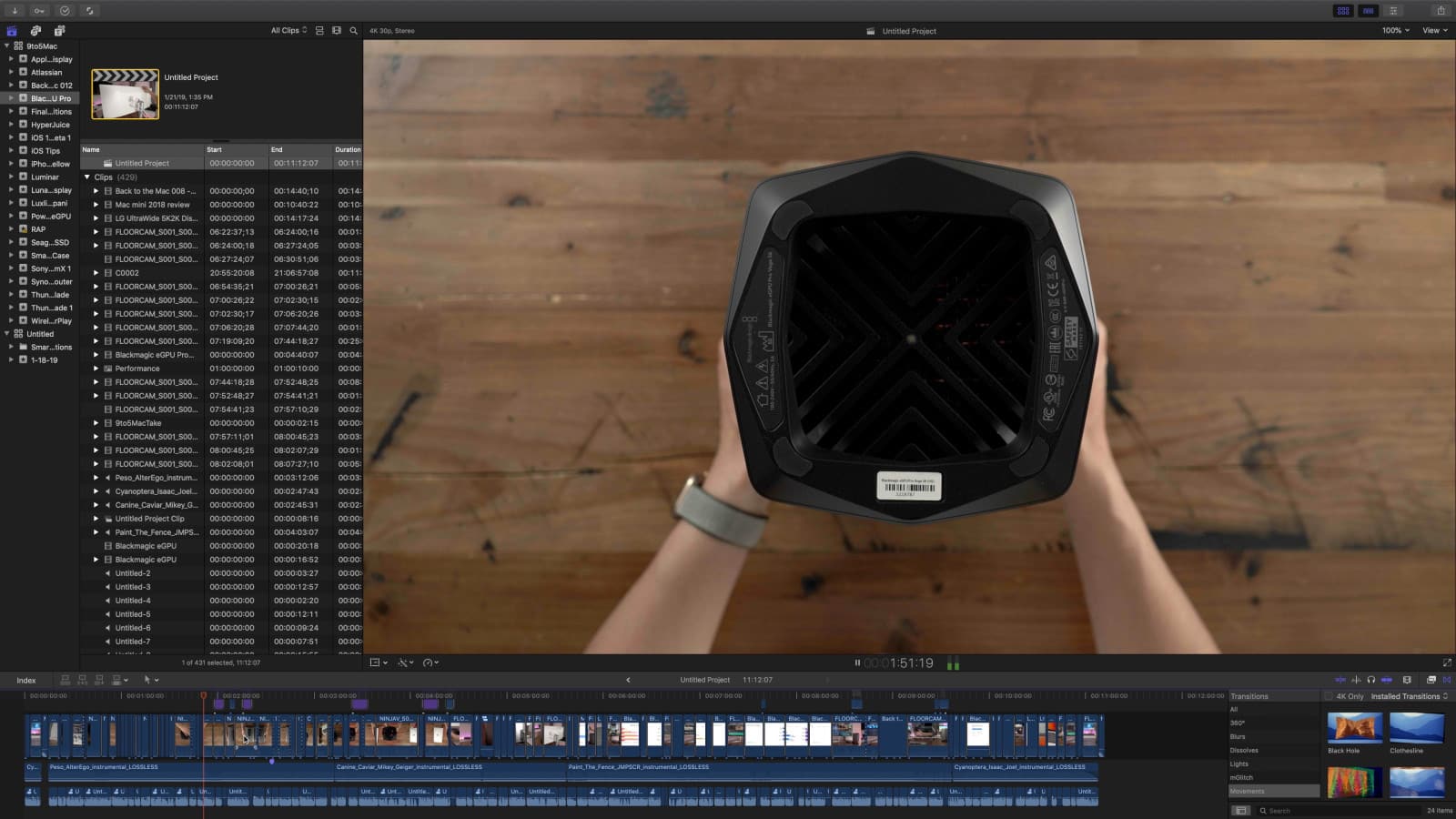Viewport: 1456px width, 819px height.
Task: Open the Background Tasks window
Action: (x=64, y=10)
